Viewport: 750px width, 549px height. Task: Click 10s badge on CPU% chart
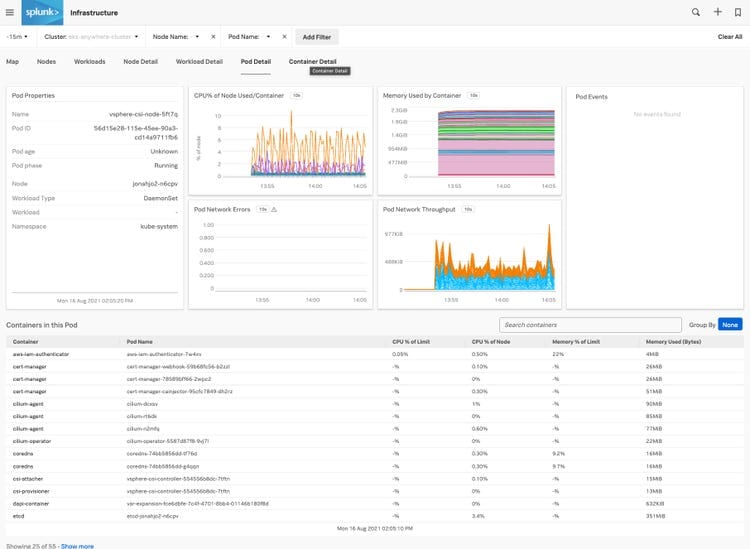click(296, 96)
